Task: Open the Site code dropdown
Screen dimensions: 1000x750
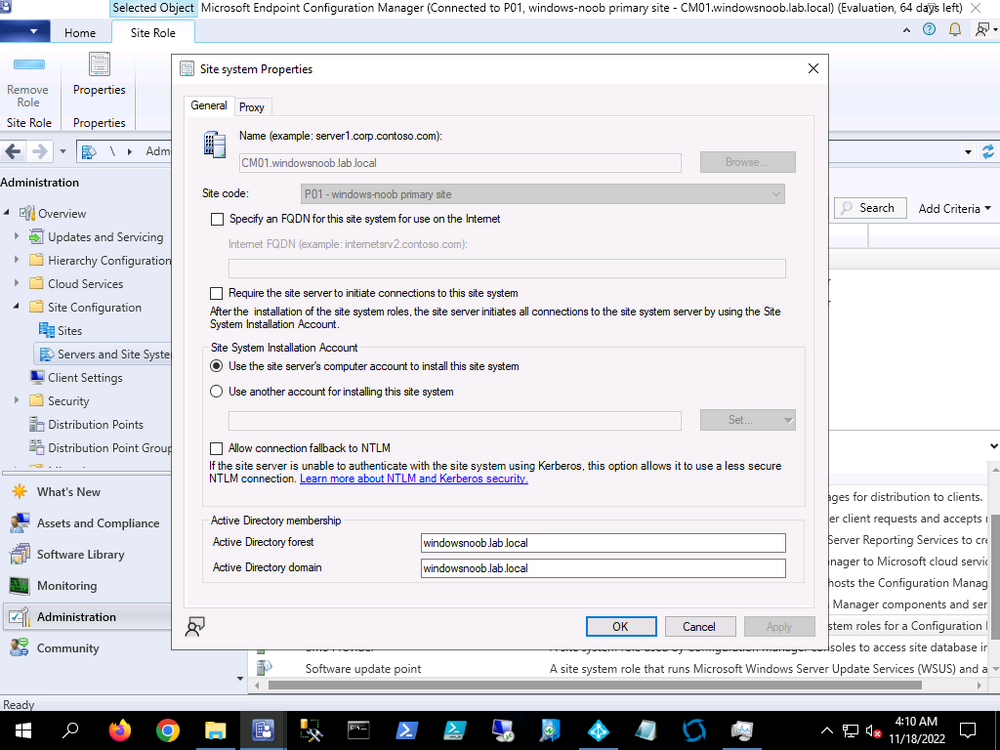Action: coord(543,194)
